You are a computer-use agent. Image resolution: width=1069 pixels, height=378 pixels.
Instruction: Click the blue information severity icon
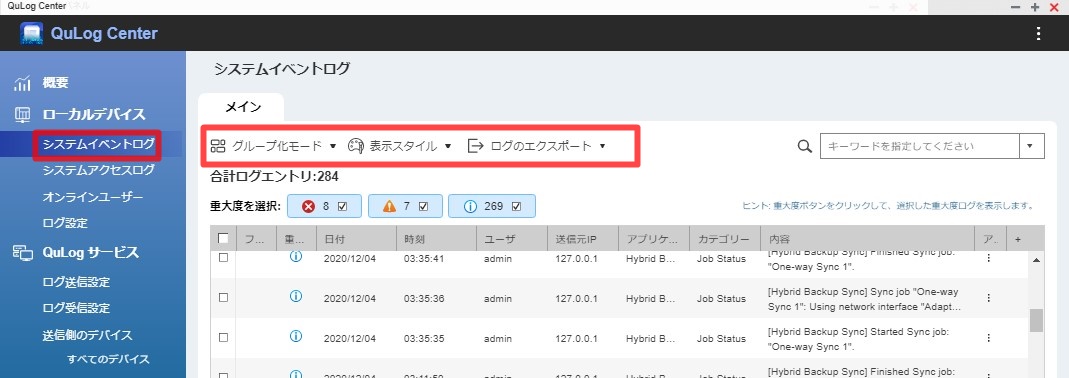(470, 206)
